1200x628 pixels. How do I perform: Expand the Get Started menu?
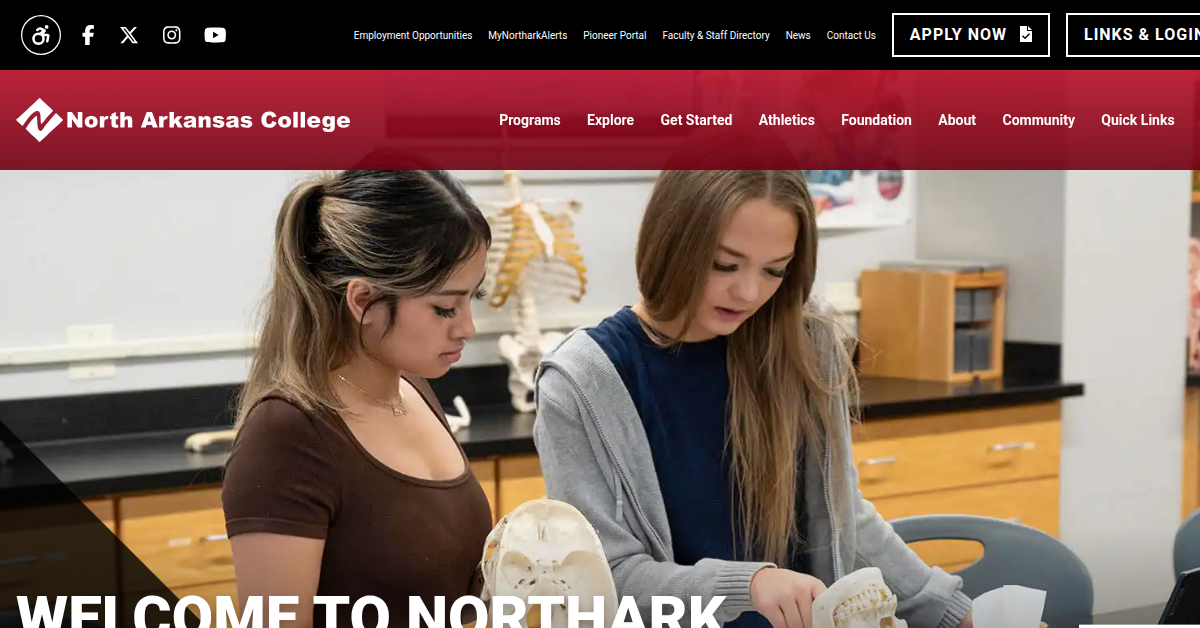696,120
